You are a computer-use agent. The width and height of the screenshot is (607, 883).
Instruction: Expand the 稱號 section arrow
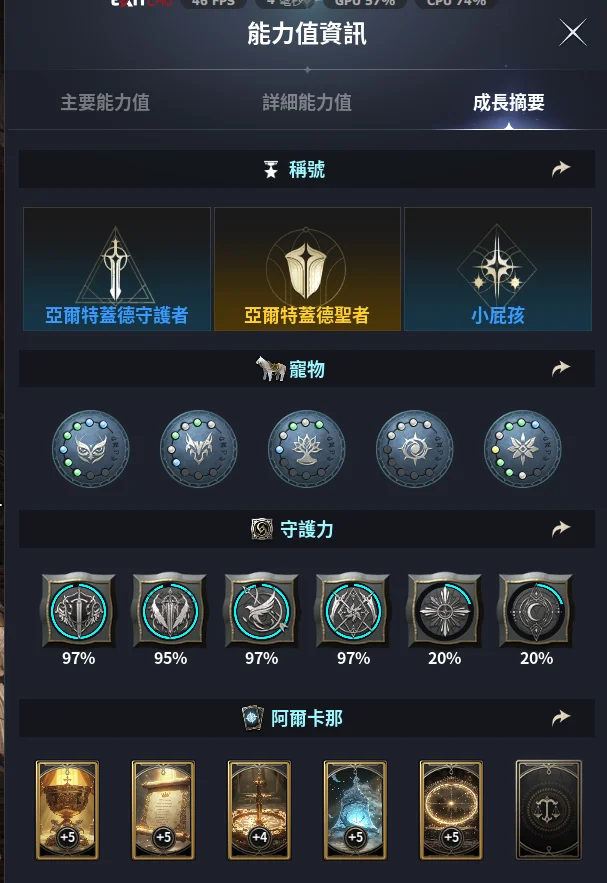click(x=561, y=168)
